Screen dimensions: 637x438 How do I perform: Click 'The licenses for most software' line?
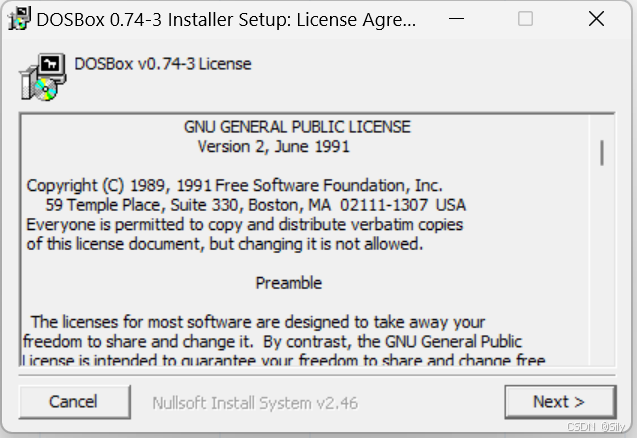point(258,322)
